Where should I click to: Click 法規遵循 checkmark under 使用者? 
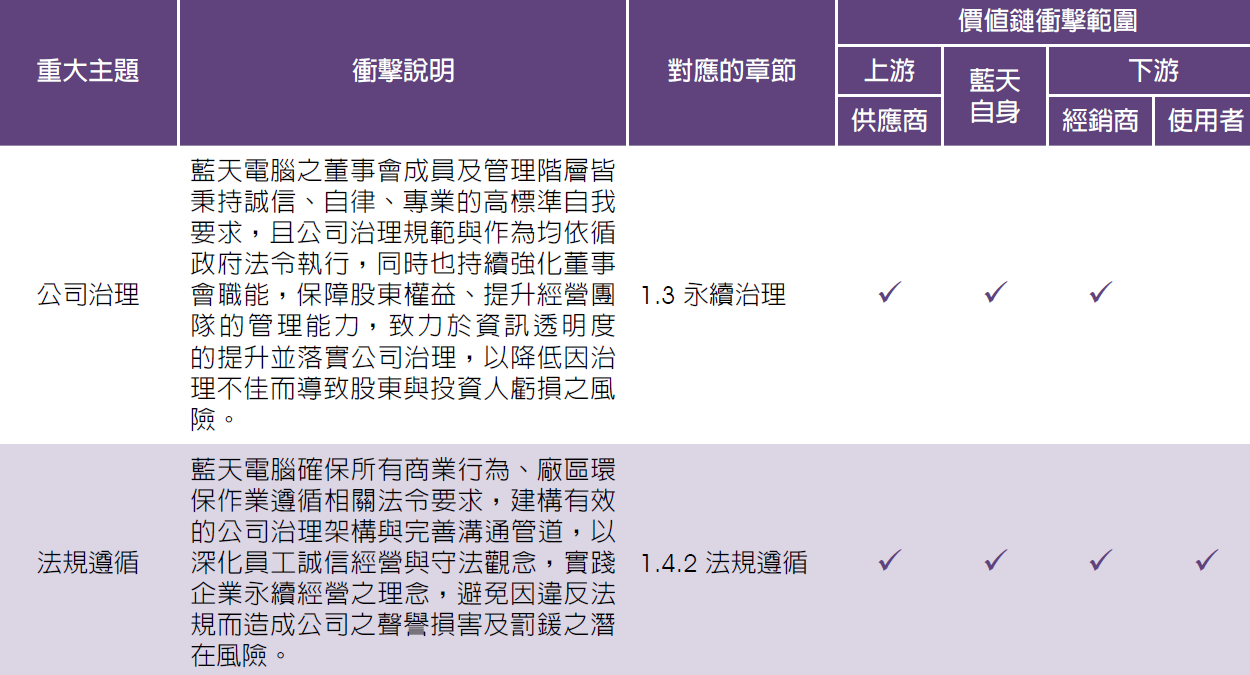coord(1207,560)
